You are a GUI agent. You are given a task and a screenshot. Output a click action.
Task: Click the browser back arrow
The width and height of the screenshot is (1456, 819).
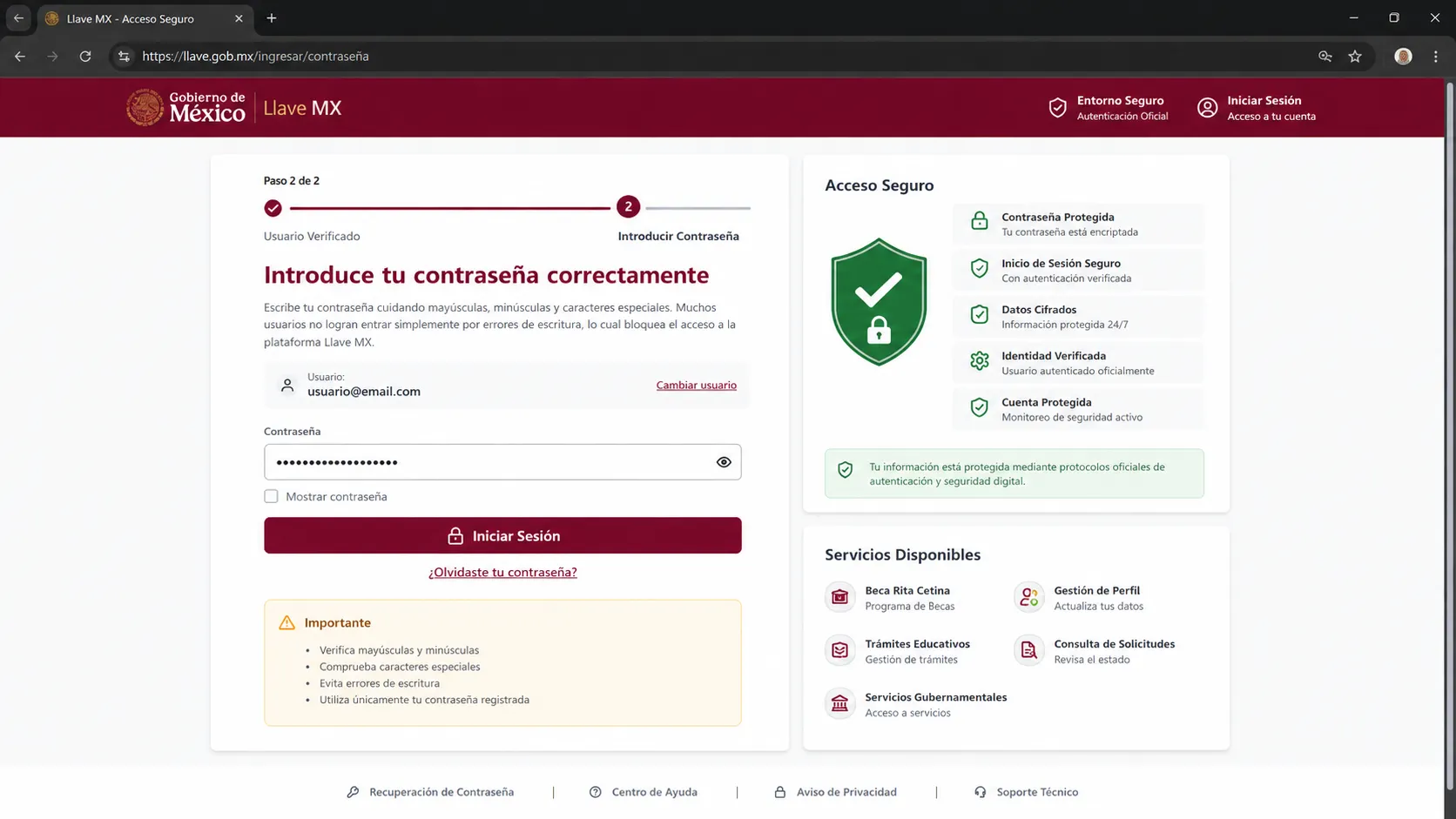[x=20, y=57]
